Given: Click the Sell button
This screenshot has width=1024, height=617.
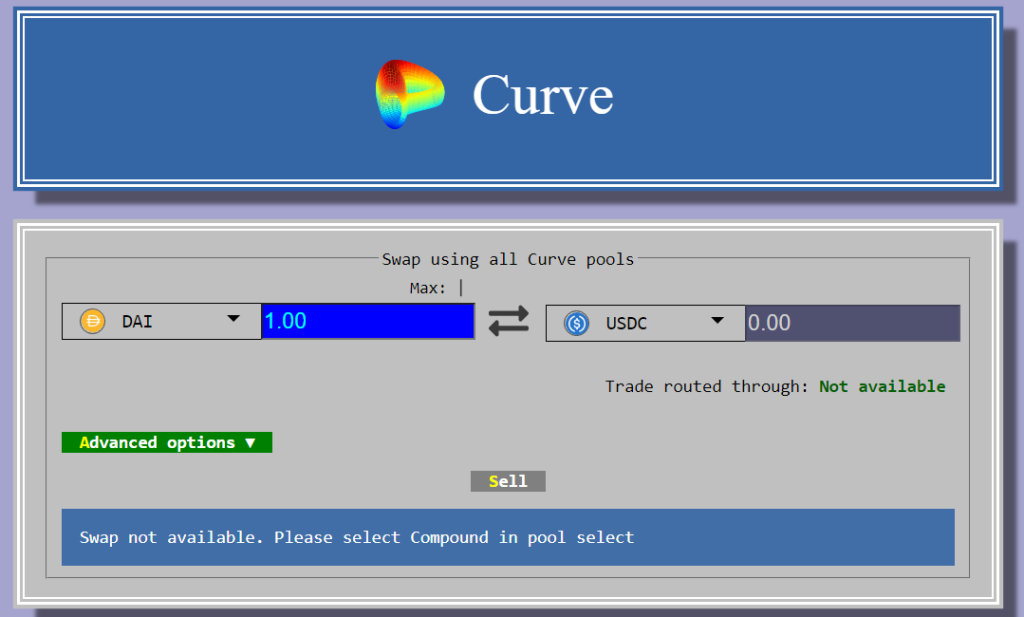Looking at the screenshot, I should [508, 481].
